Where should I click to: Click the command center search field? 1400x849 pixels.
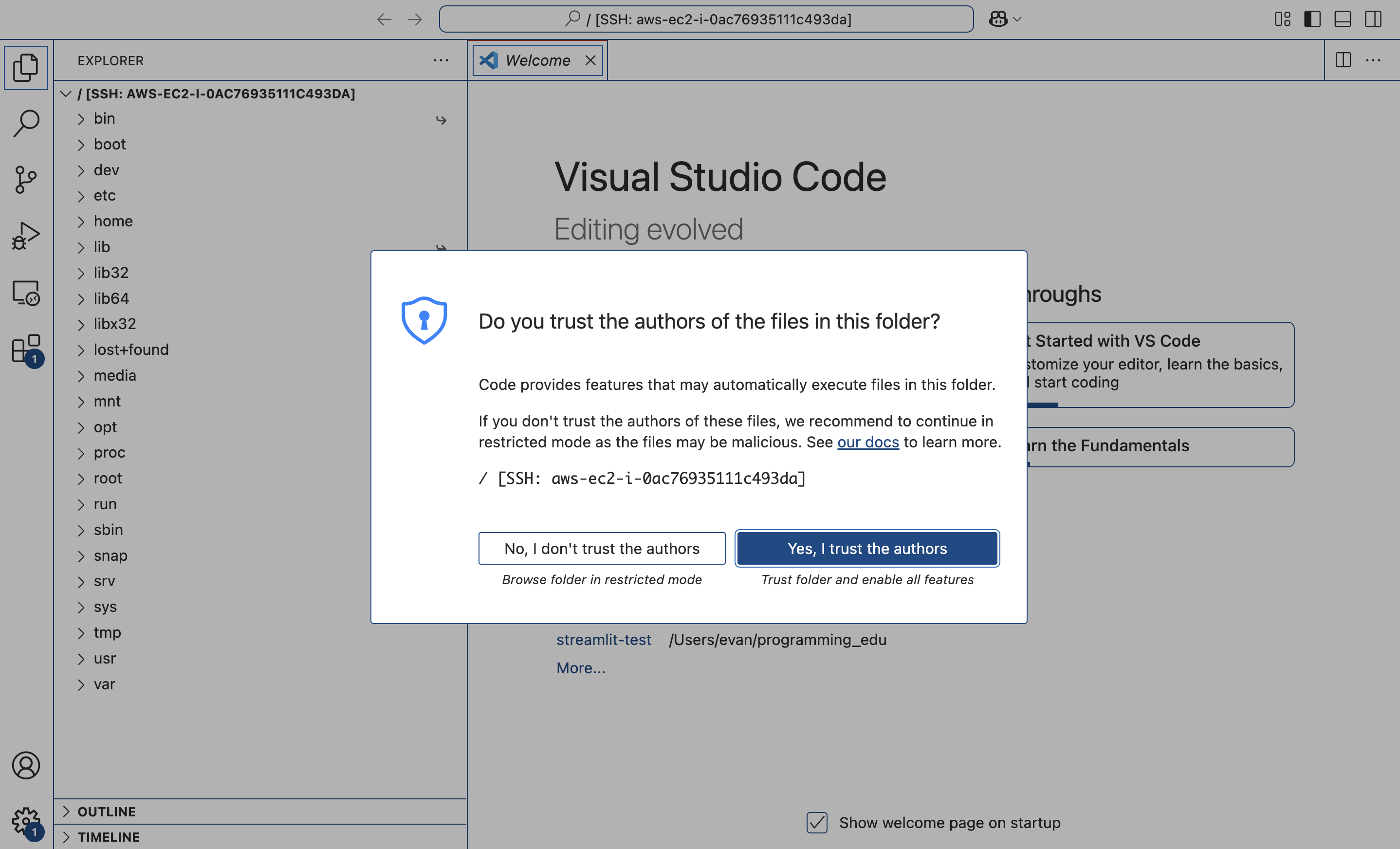[x=706, y=19]
